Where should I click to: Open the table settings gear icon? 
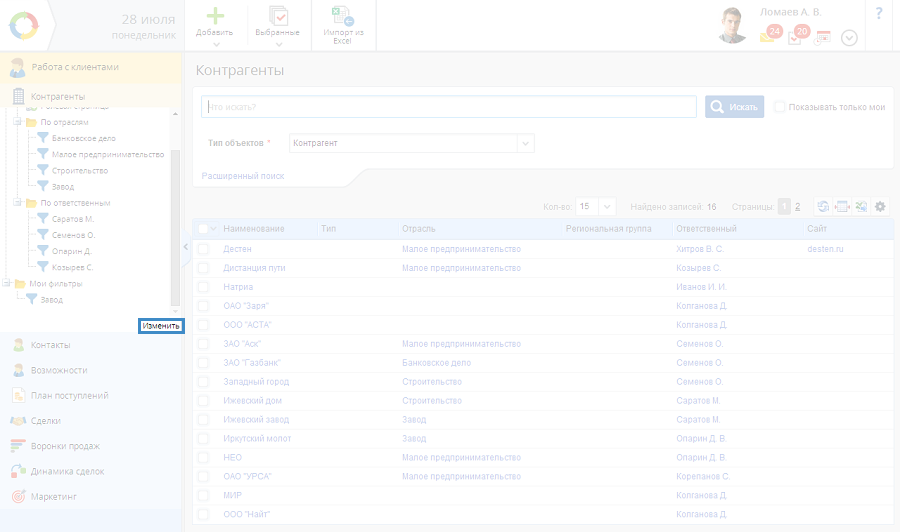880,206
